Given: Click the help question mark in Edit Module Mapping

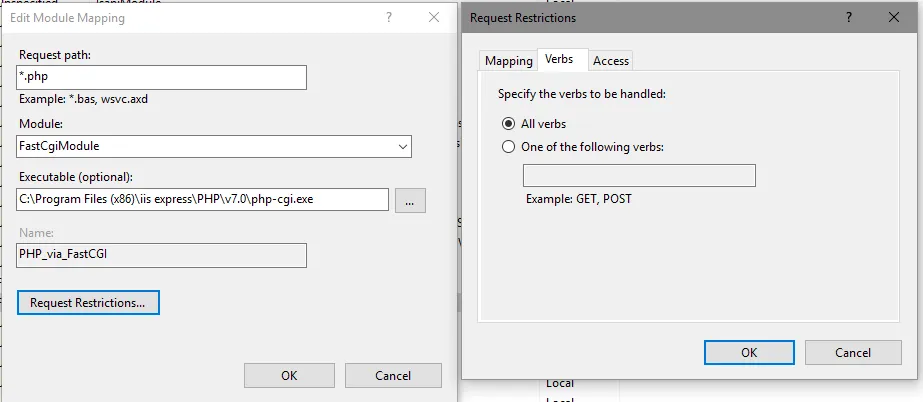Looking at the screenshot, I should (388, 18).
